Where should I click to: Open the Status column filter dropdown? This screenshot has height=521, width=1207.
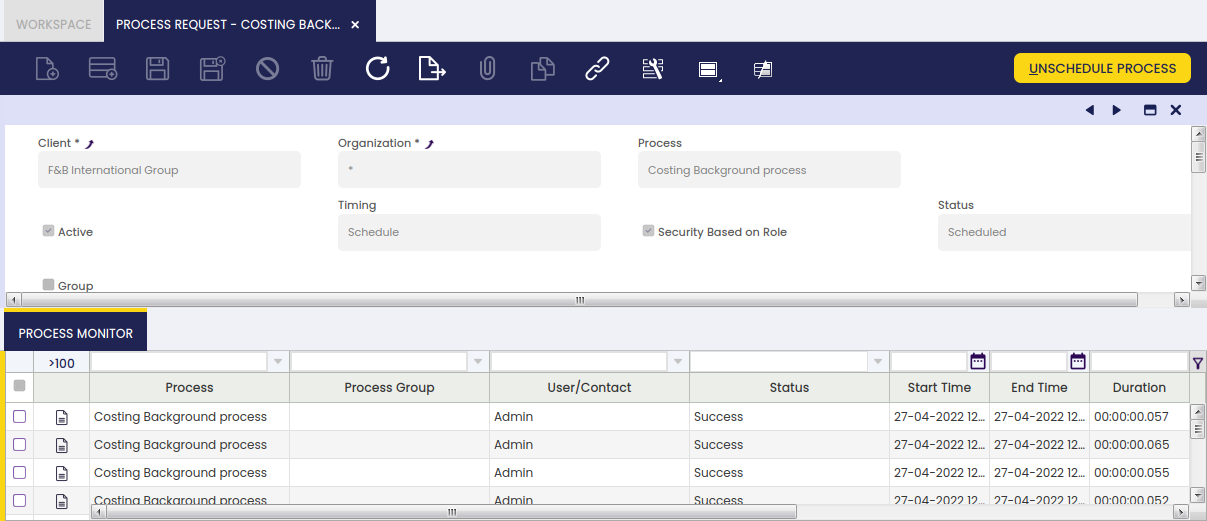pyautogui.click(x=878, y=362)
